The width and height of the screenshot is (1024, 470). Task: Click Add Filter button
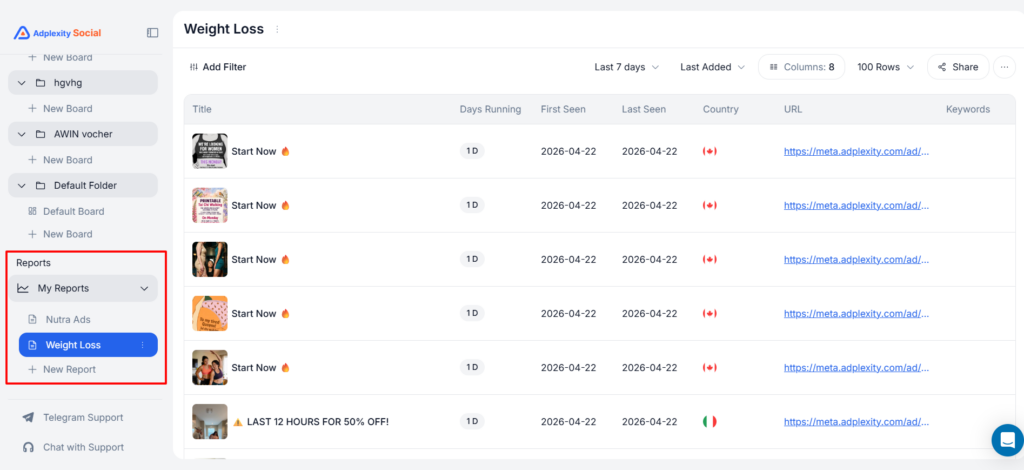pyautogui.click(x=217, y=67)
